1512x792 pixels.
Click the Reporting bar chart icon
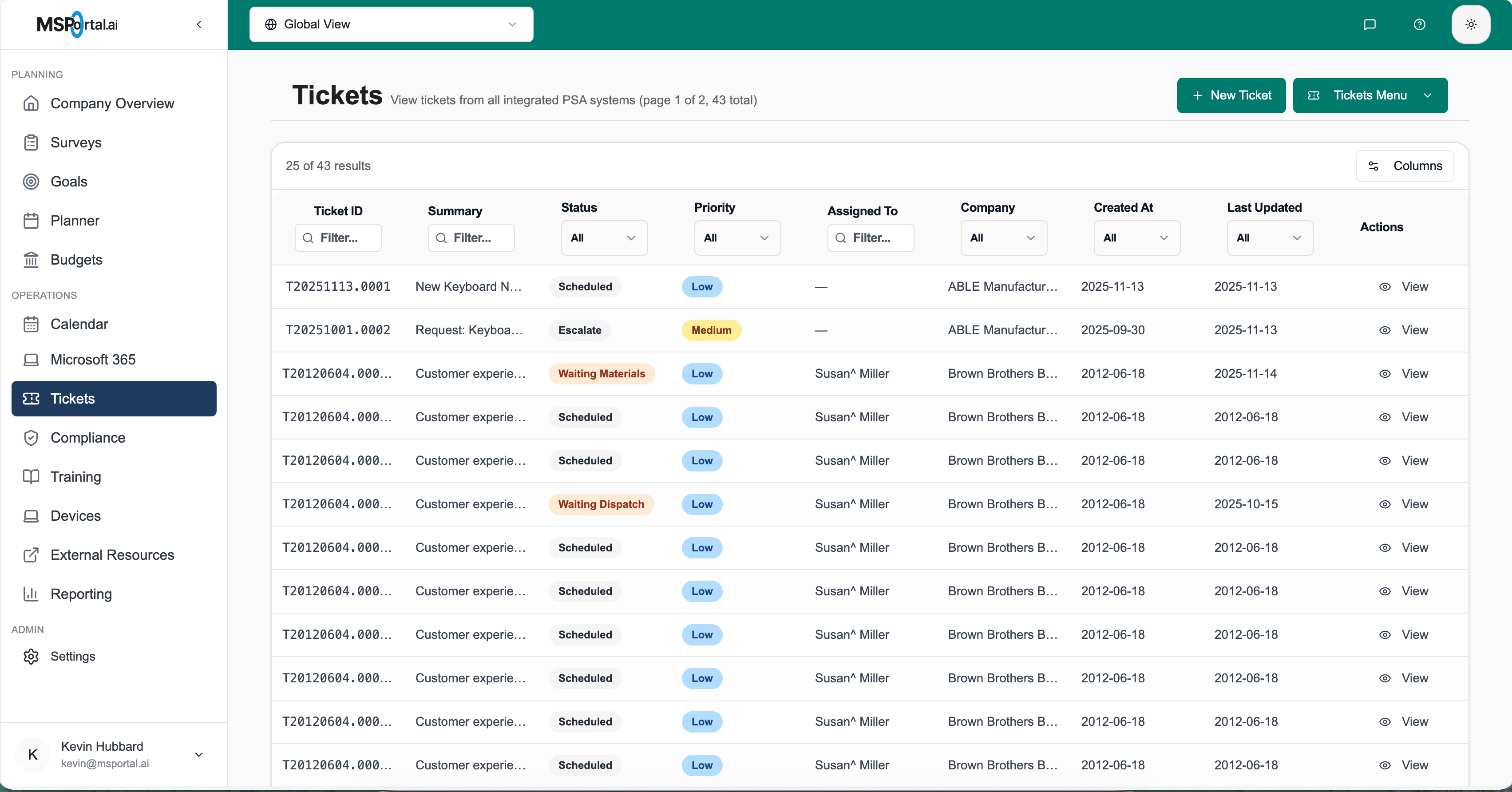click(31, 594)
